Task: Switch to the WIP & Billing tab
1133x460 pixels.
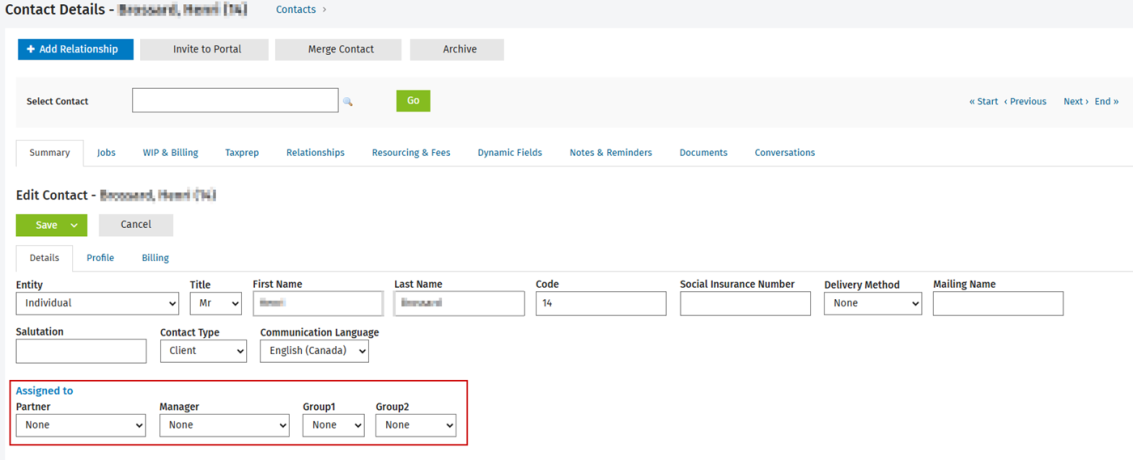Action: 170,153
